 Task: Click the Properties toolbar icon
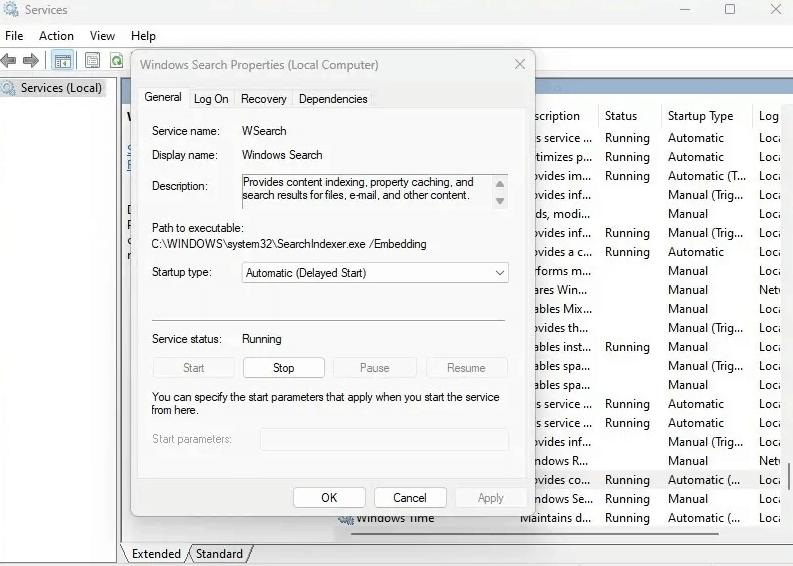coord(92,61)
